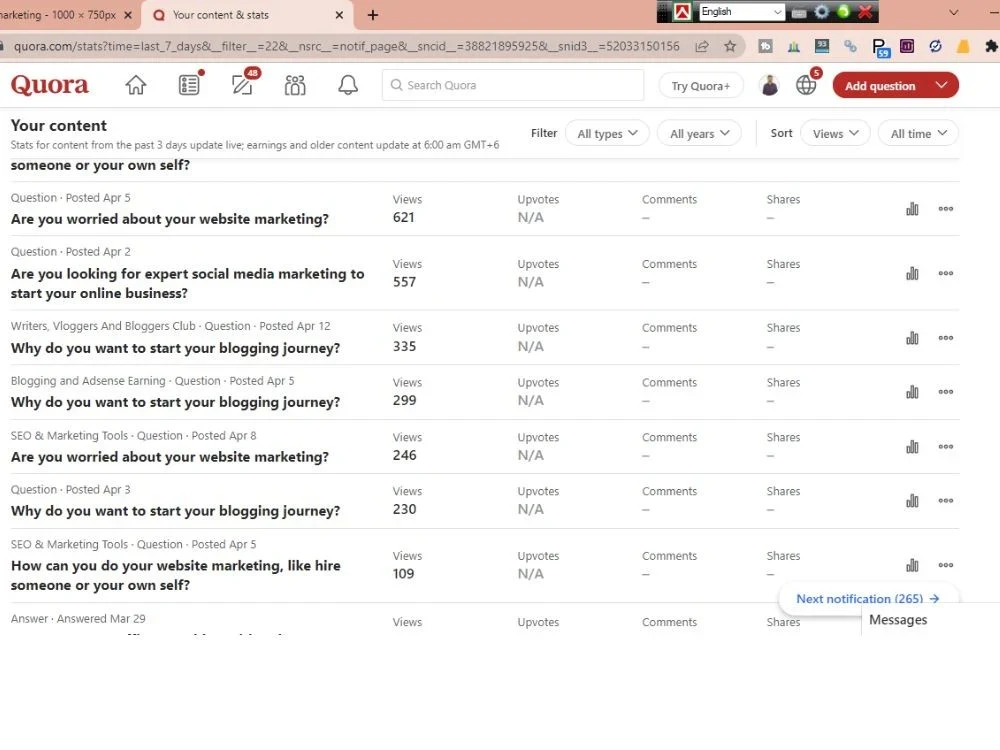
Task: View stats graph for 335 views question
Action: [x=912, y=337]
